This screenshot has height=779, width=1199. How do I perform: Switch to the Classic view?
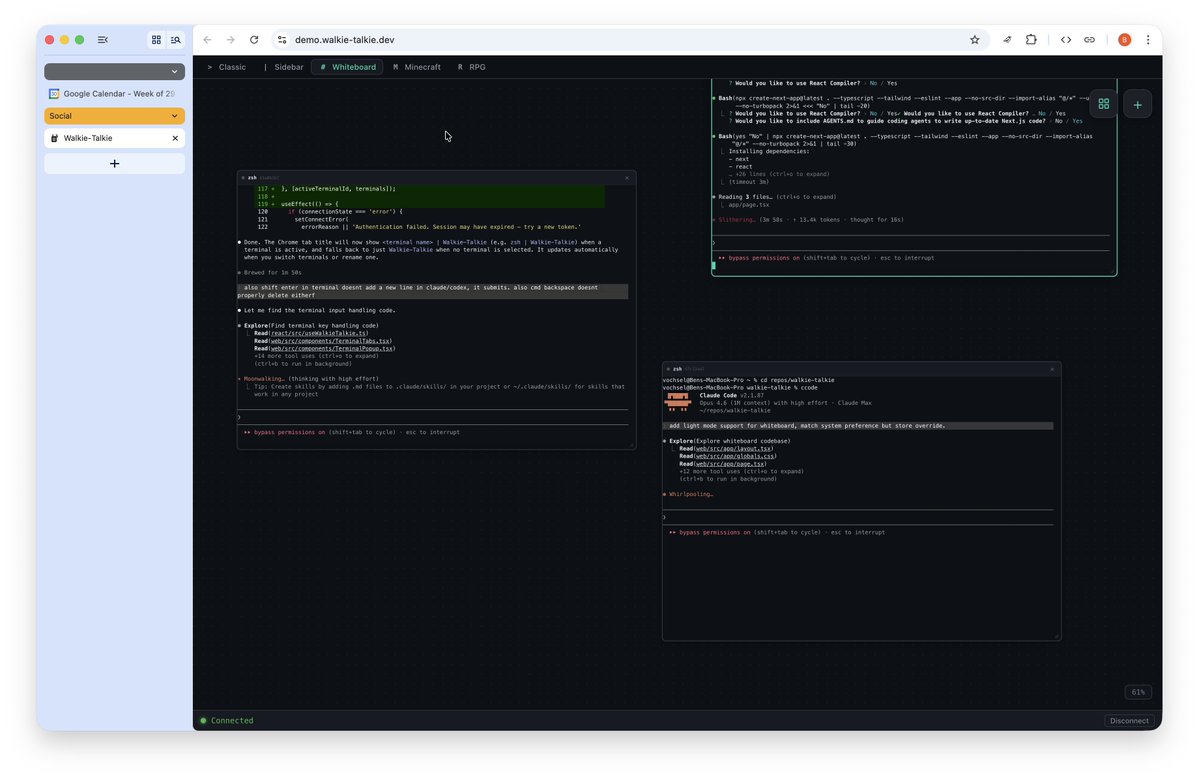point(226,67)
